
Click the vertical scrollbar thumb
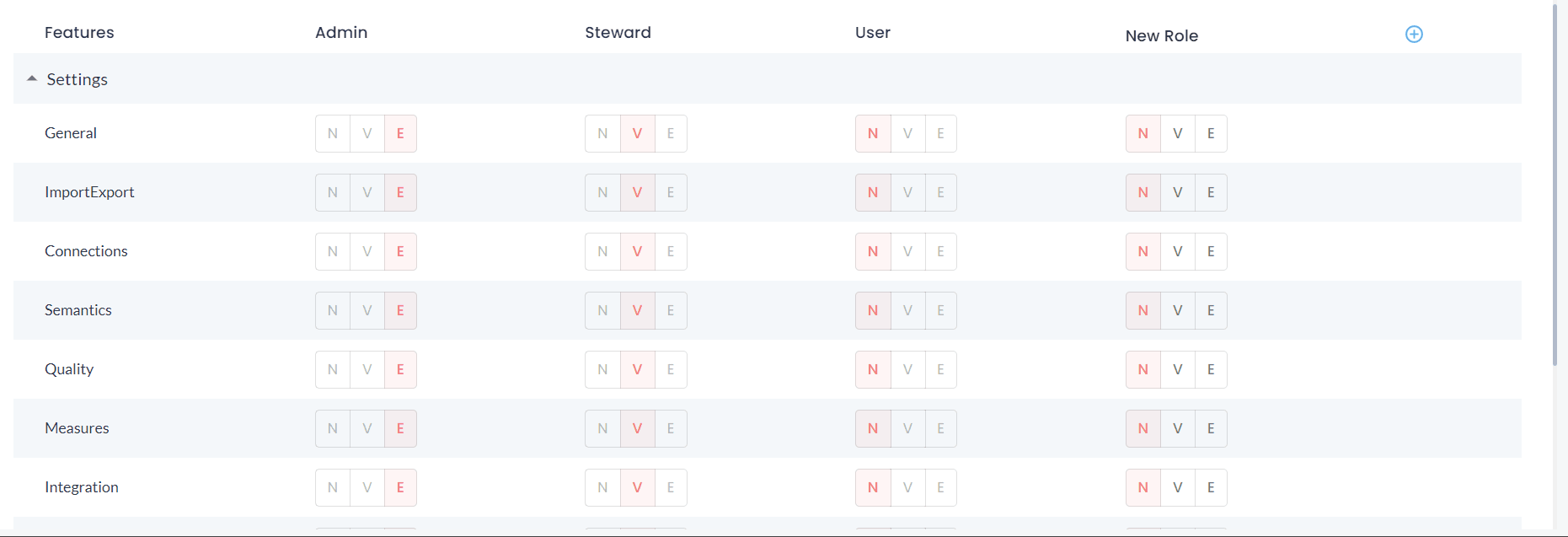tap(1555, 185)
